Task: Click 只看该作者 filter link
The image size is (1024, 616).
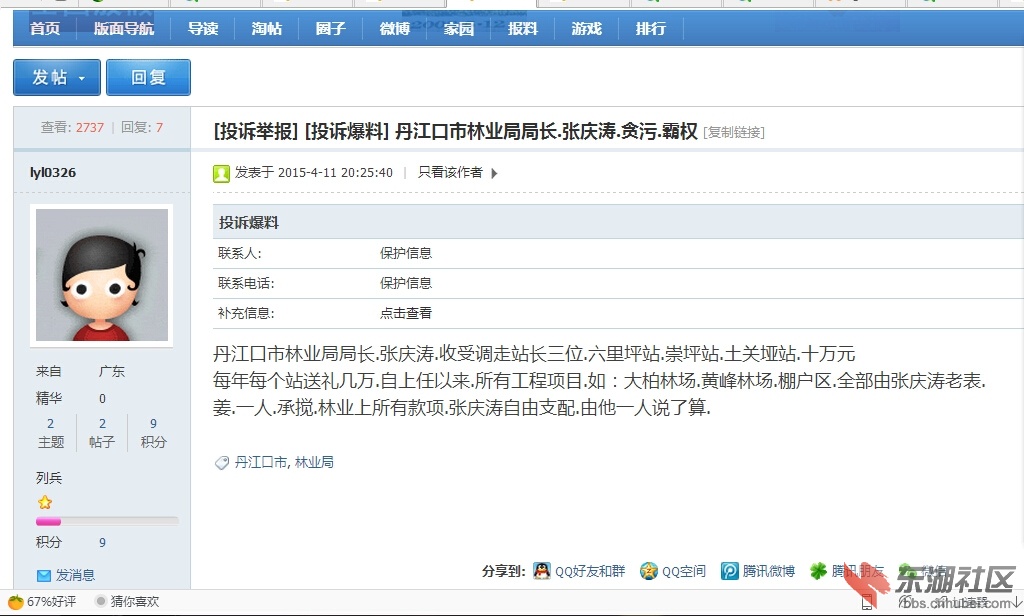Action: pos(450,172)
